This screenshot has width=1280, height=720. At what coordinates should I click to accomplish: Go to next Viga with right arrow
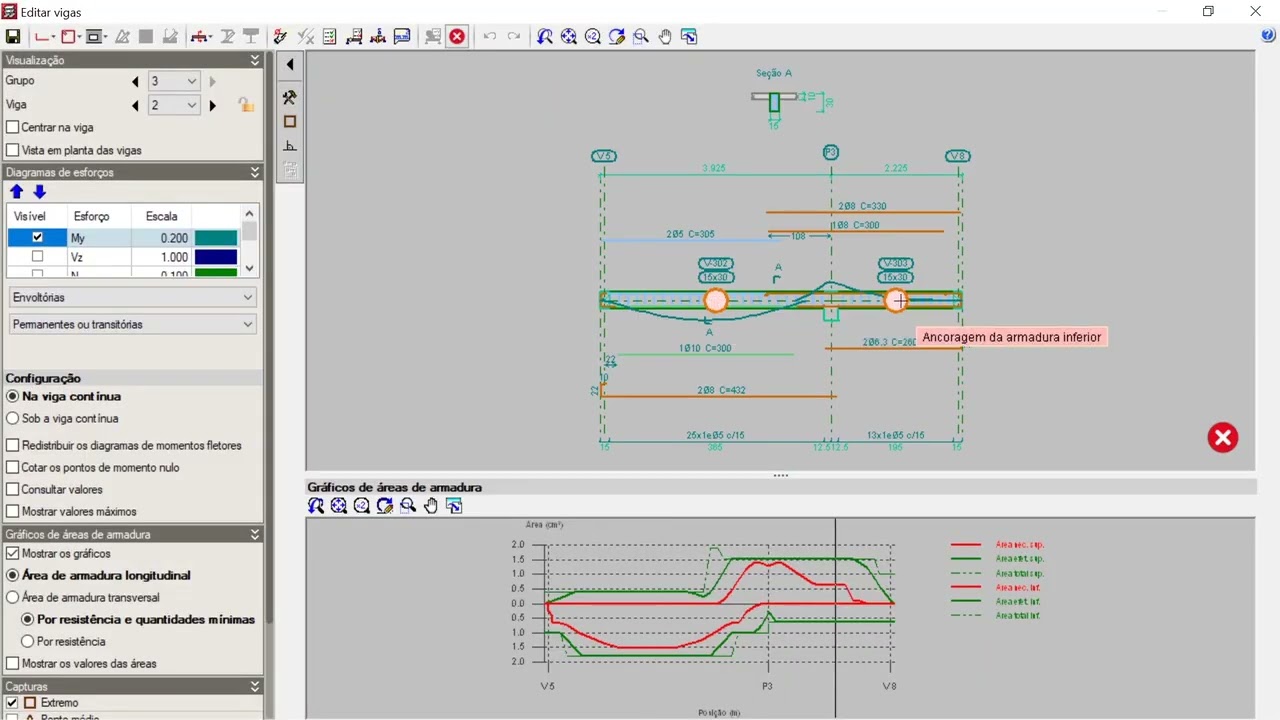coord(213,105)
